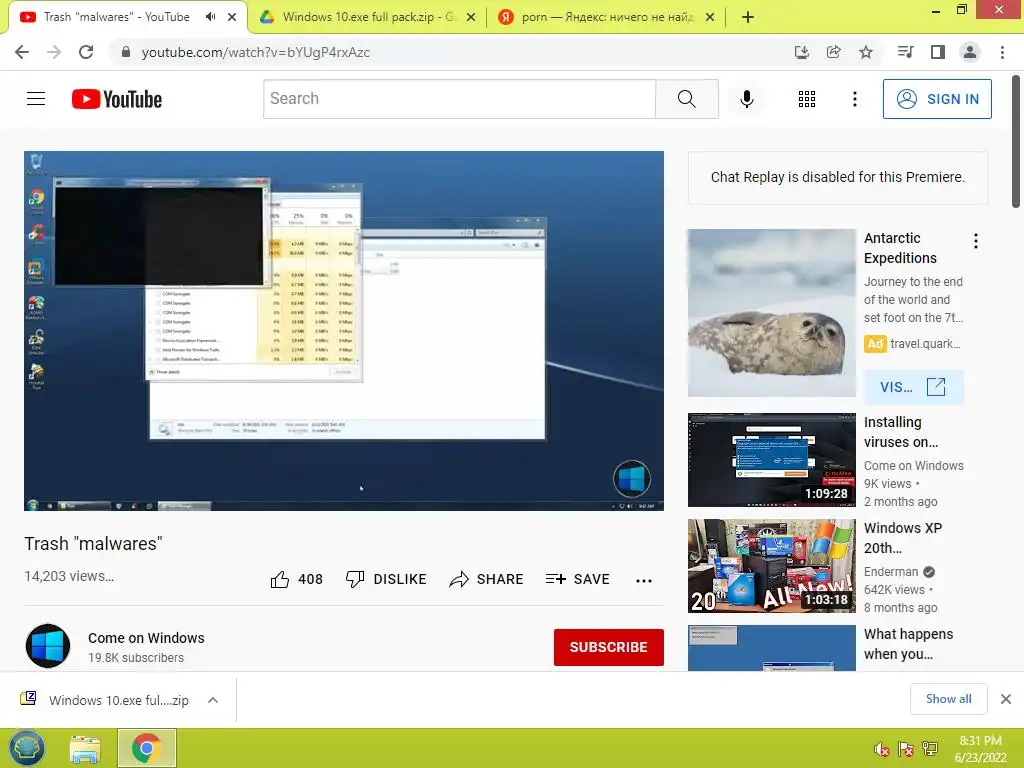Click the video player area
The width and height of the screenshot is (1024, 768).
coord(344,330)
